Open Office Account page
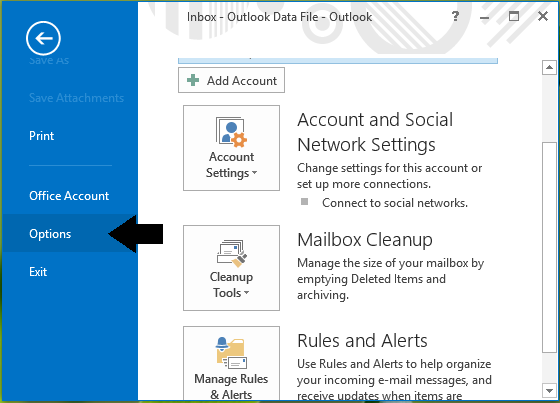This screenshot has width=560, height=403. pos(69,196)
